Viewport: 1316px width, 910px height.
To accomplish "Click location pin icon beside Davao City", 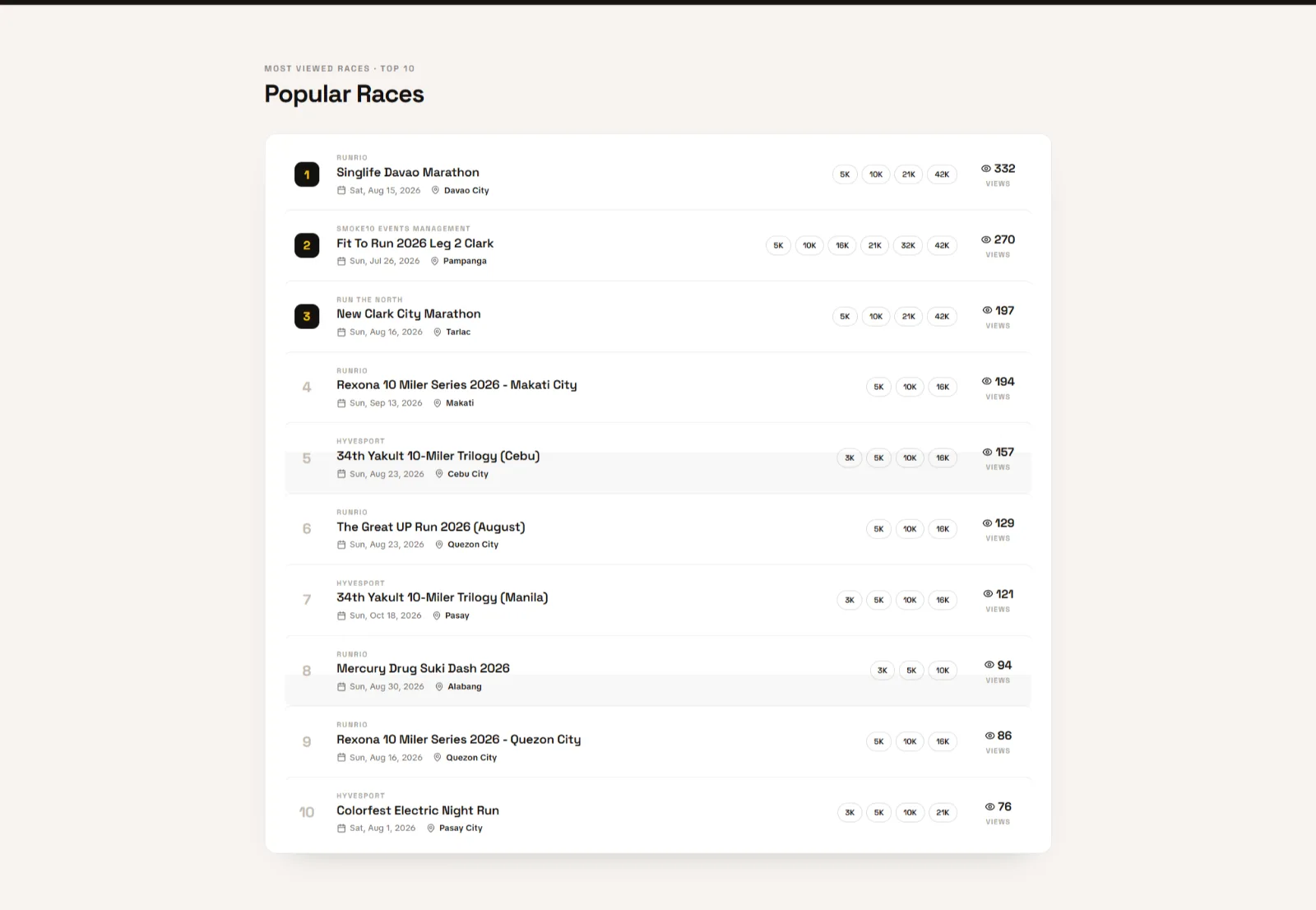I will (436, 190).
